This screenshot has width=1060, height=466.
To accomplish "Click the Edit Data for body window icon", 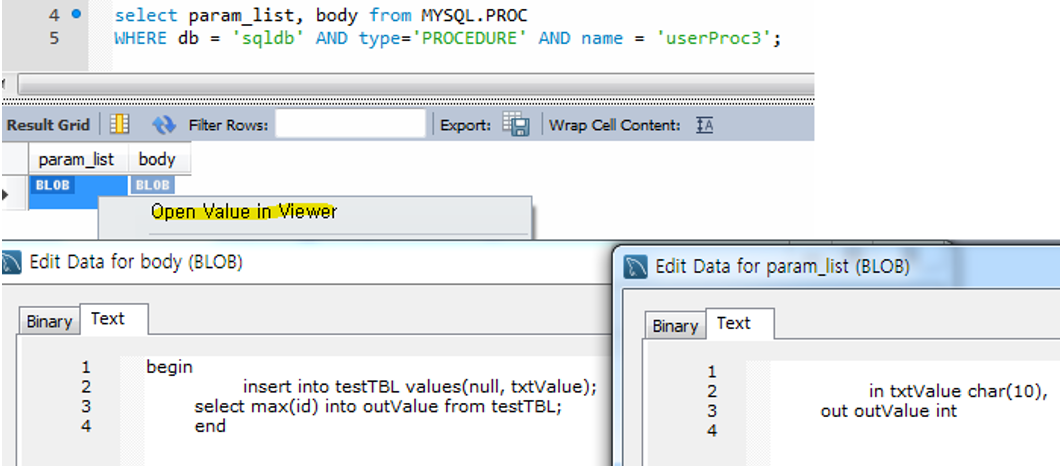I will point(12,262).
